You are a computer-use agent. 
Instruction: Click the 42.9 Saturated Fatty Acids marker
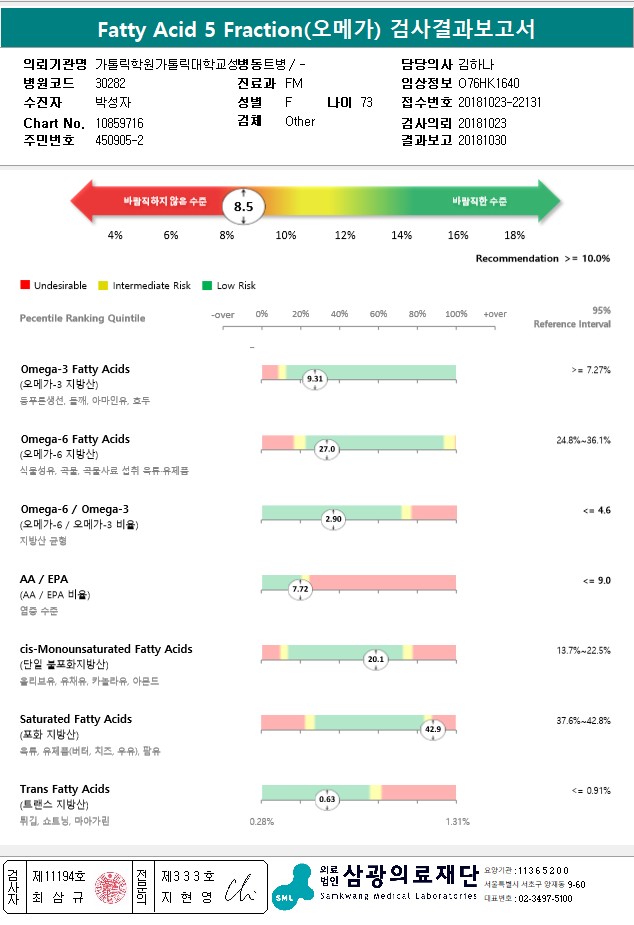coord(433,729)
